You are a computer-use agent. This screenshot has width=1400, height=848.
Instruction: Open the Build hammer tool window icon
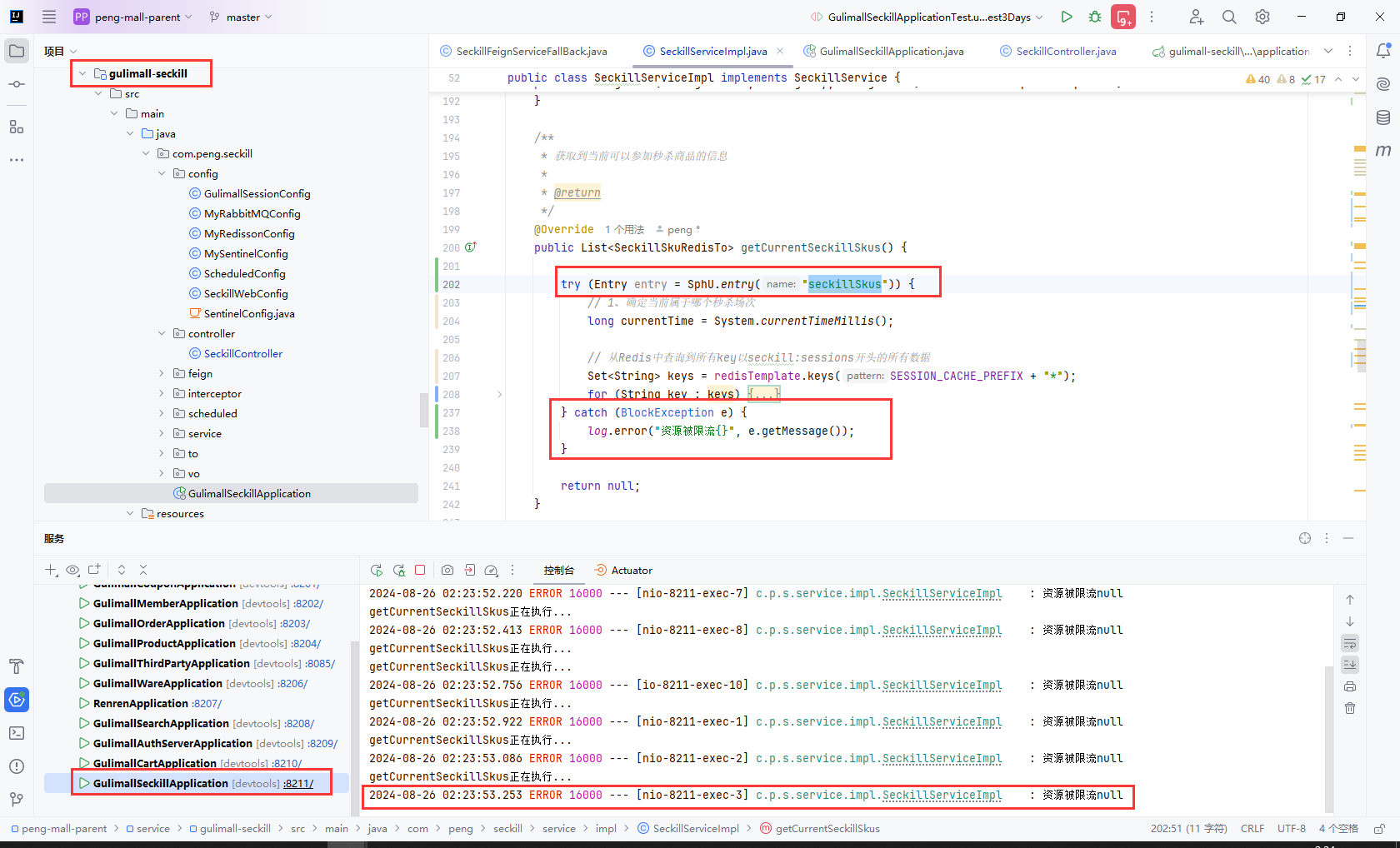pyautogui.click(x=17, y=666)
